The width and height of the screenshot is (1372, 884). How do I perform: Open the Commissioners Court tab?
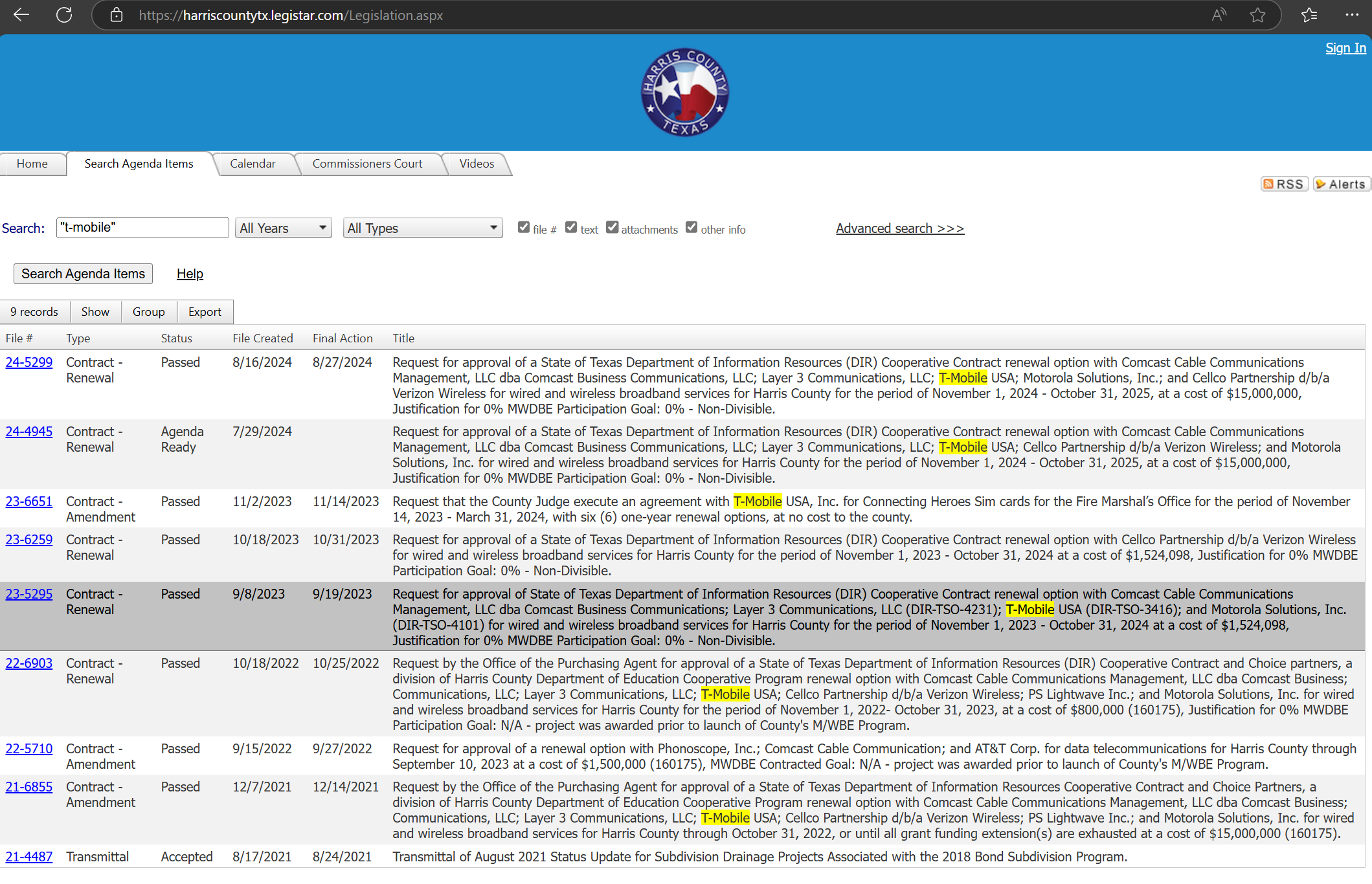[x=367, y=164]
